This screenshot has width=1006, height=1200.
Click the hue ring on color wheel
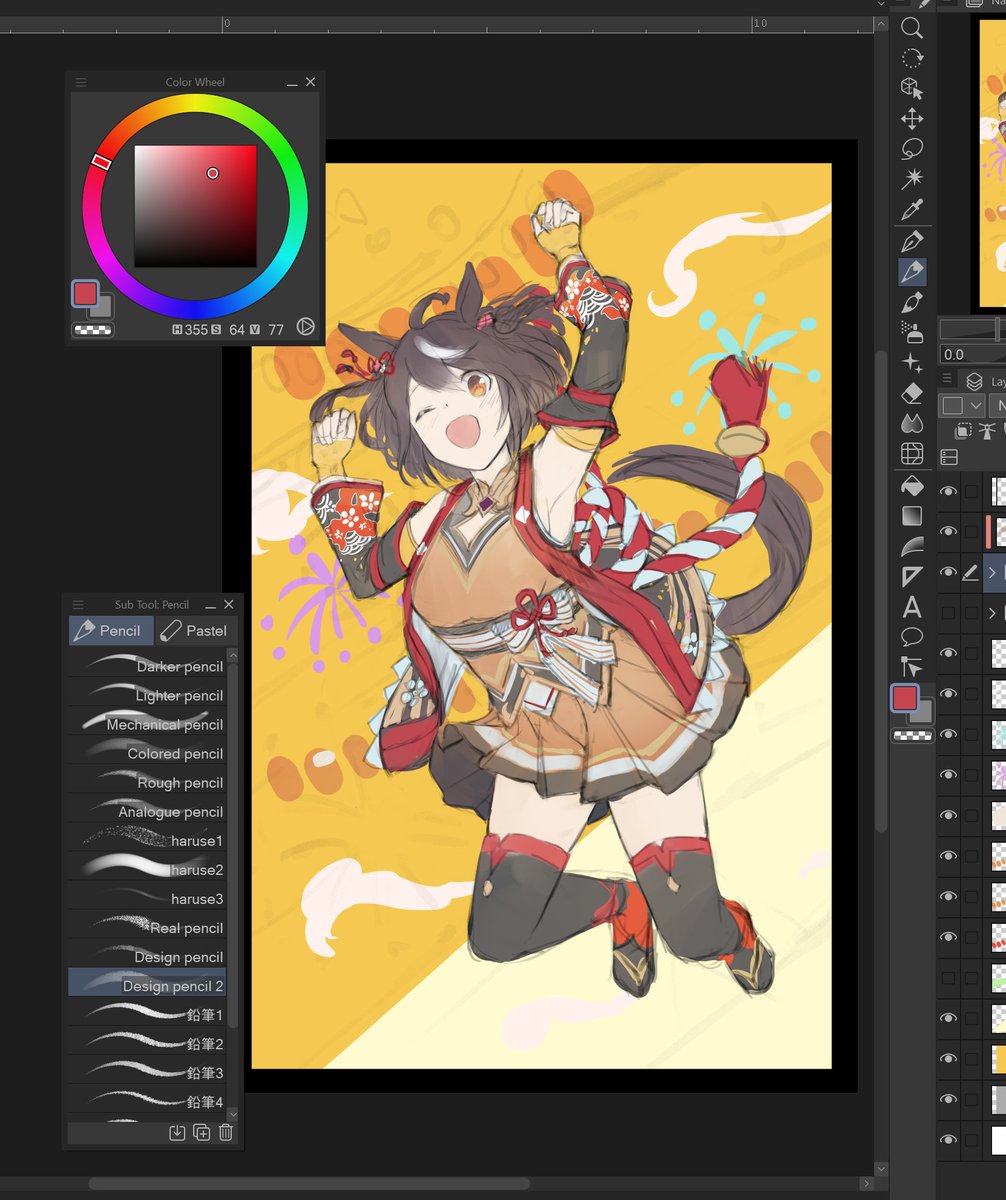click(x=194, y=105)
